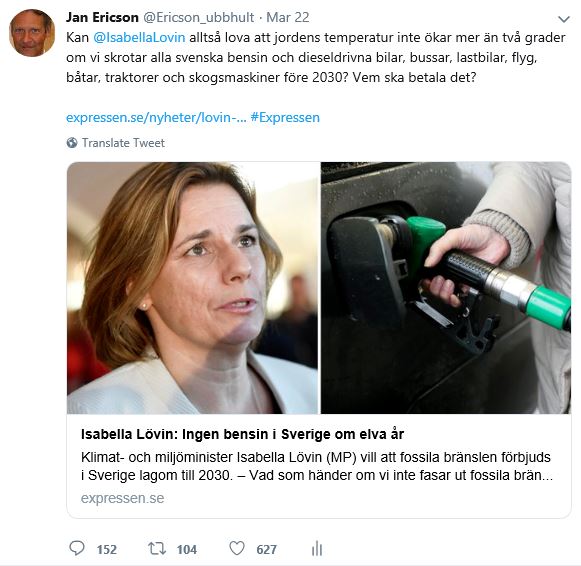
Task: Open tweet analytics bar chart icon
Action: 317,549
